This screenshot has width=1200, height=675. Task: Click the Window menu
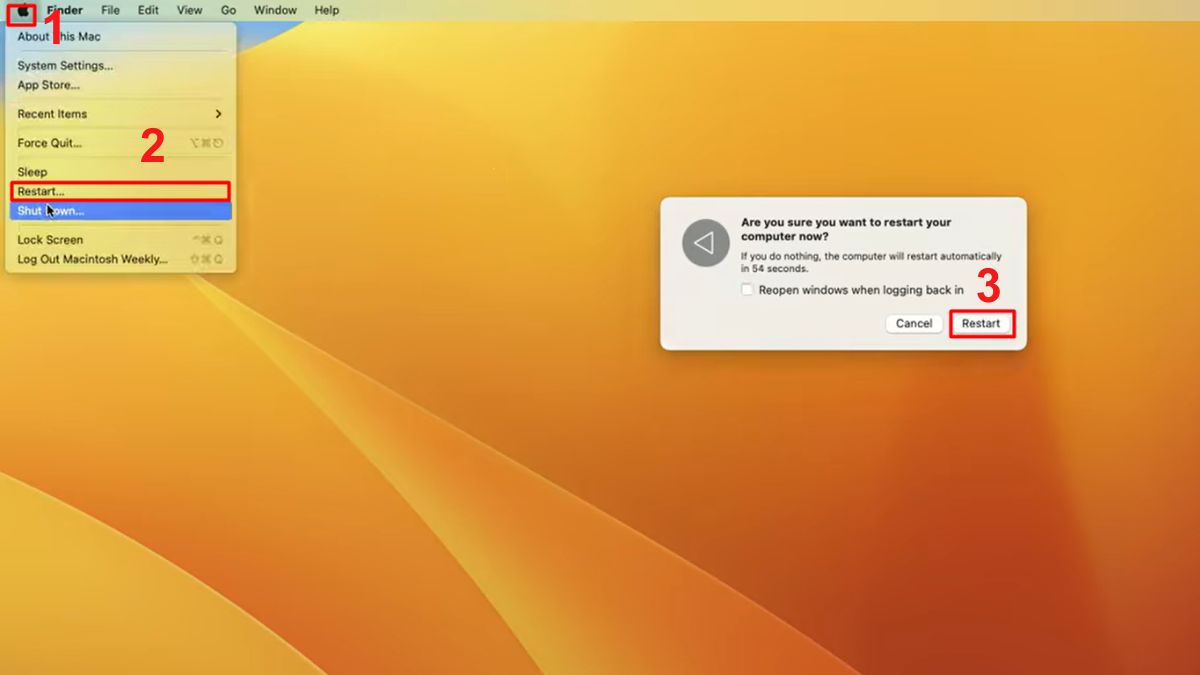[274, 10]
